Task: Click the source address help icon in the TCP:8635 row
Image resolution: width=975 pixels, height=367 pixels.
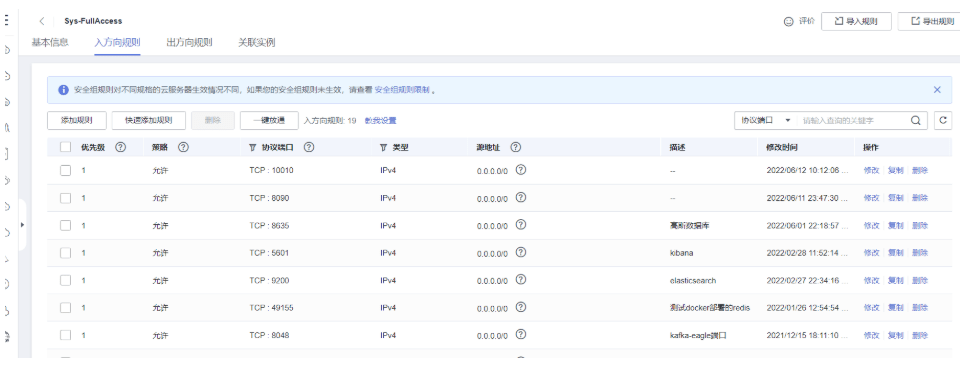Action: [521, 225]
